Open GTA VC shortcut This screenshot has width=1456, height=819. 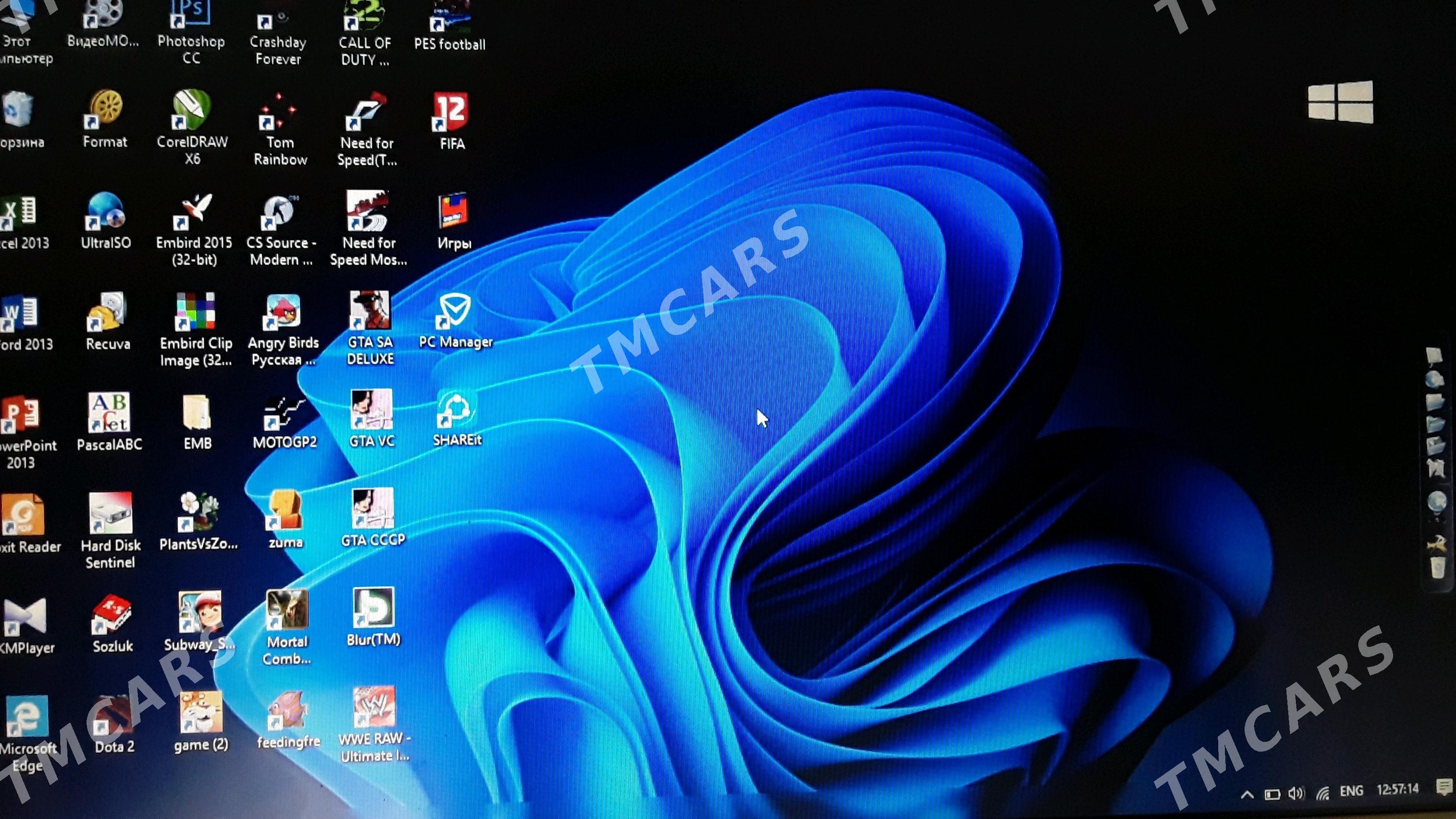click(x=371, y=419)
